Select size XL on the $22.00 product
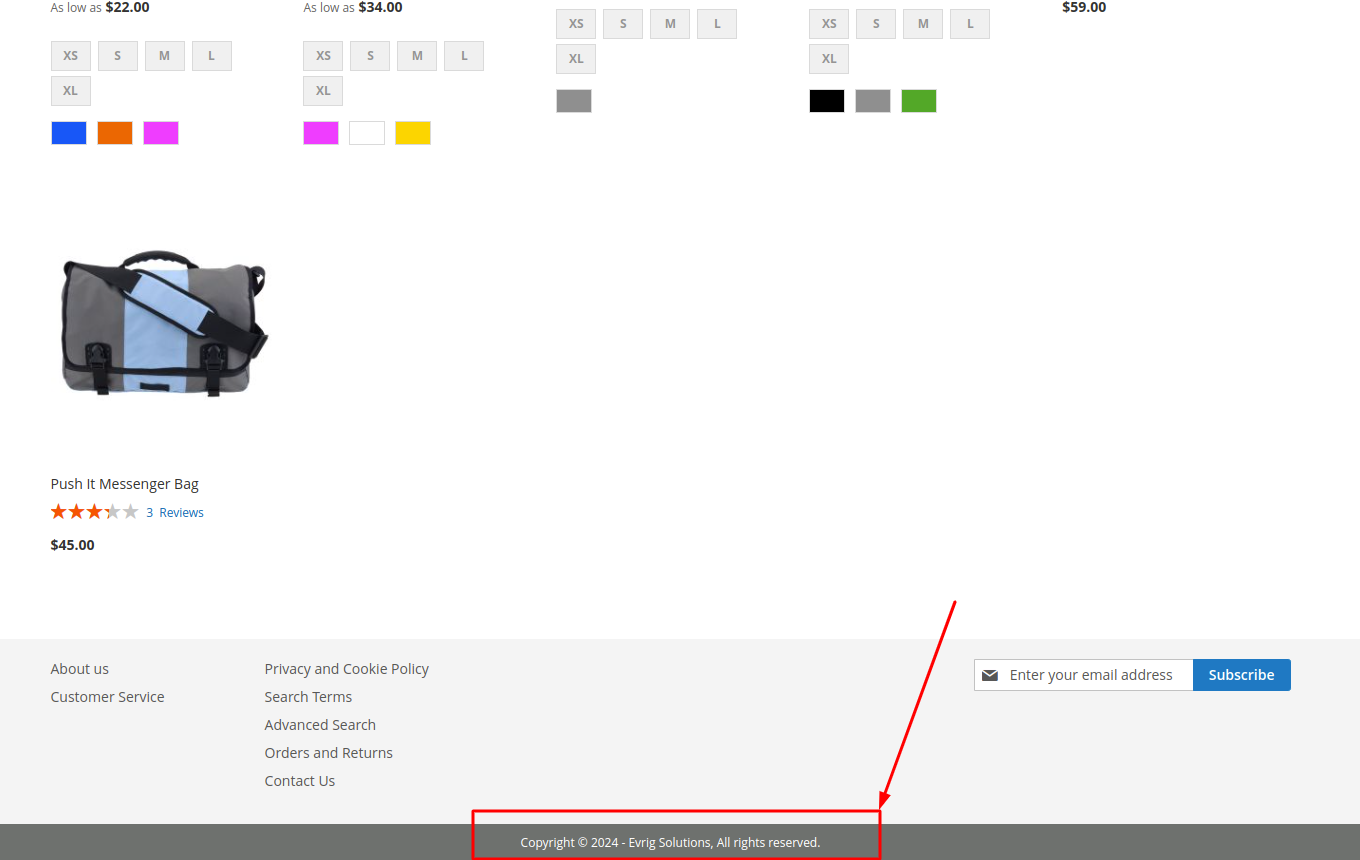Viewport: 1360px width, 860px height. (x=70, y=91)
